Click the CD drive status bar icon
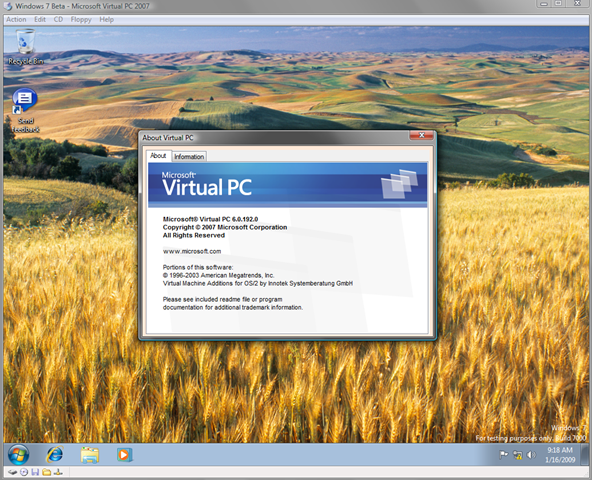592x480 pixels. pos(24,472)
